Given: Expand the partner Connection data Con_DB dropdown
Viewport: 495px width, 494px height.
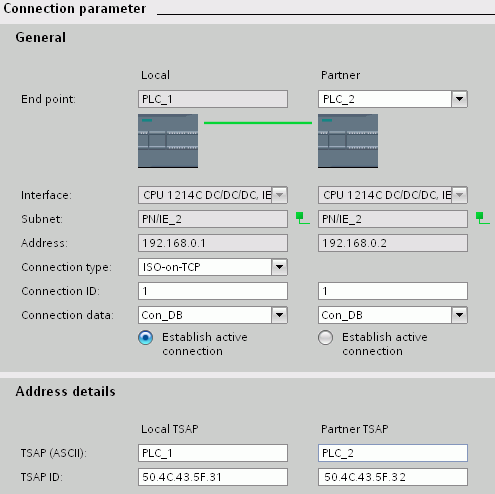Looking at the screenshot, I should (x=459, y=315).
